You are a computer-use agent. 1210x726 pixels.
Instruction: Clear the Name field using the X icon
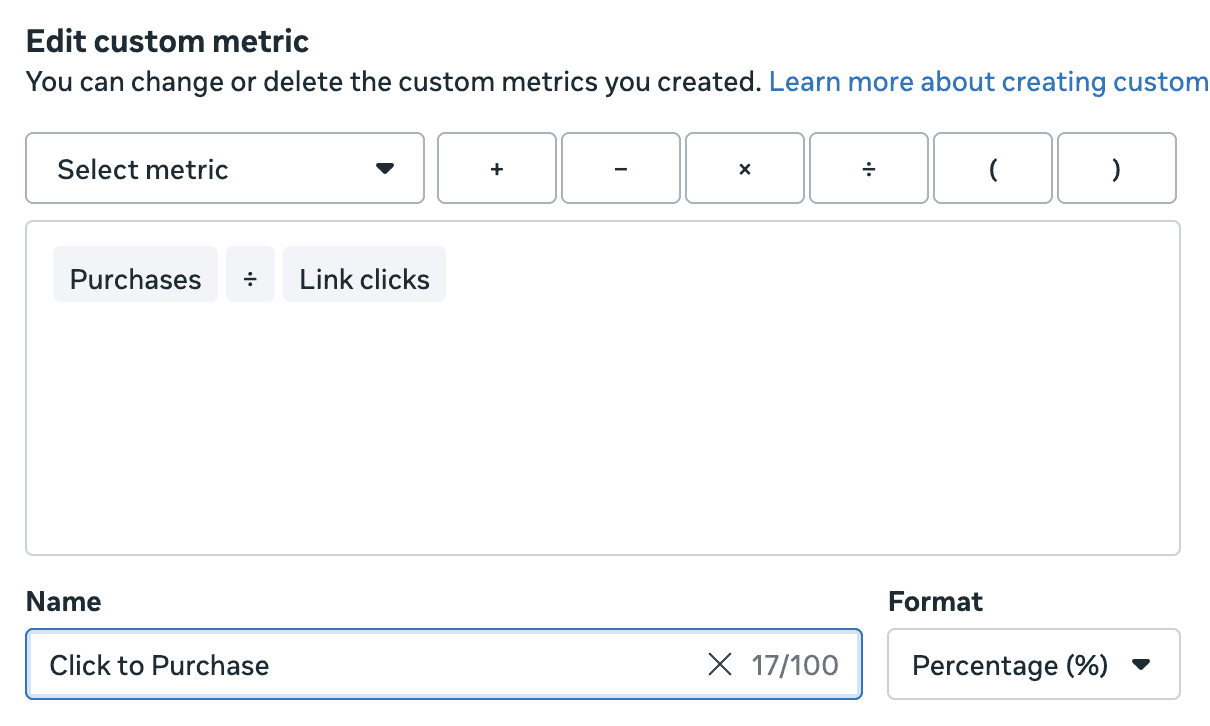(x=720, y=664)
